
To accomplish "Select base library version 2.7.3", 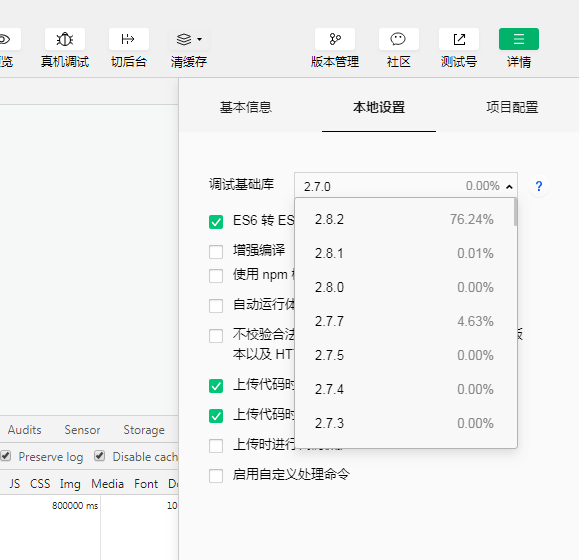I will (x=404, y=423).
